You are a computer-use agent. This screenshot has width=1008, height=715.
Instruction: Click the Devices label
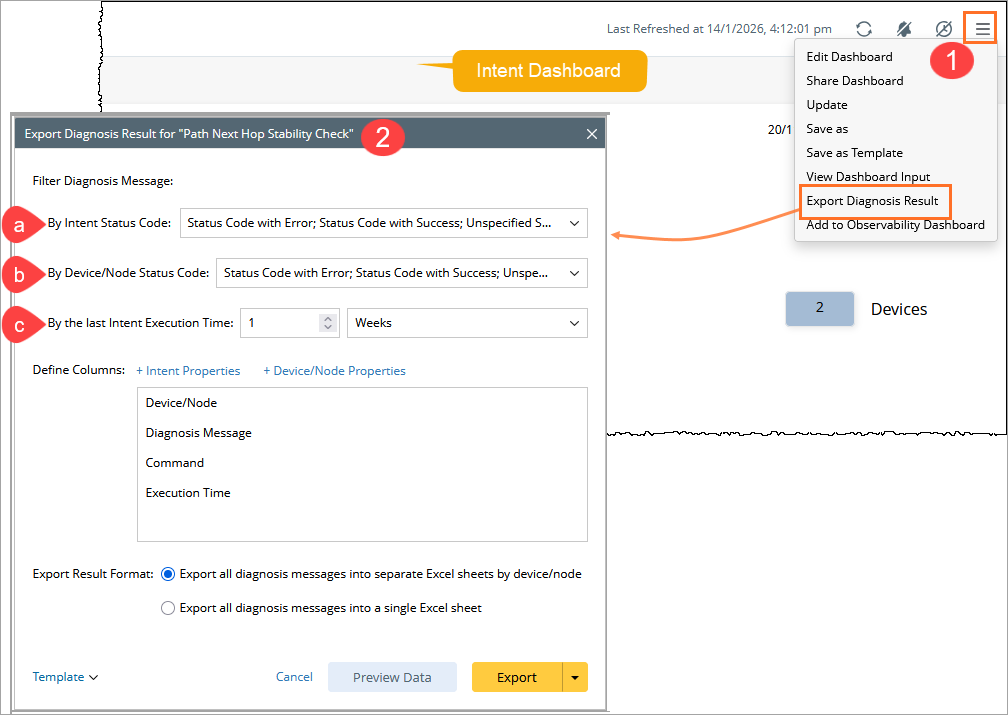(899, 309)
